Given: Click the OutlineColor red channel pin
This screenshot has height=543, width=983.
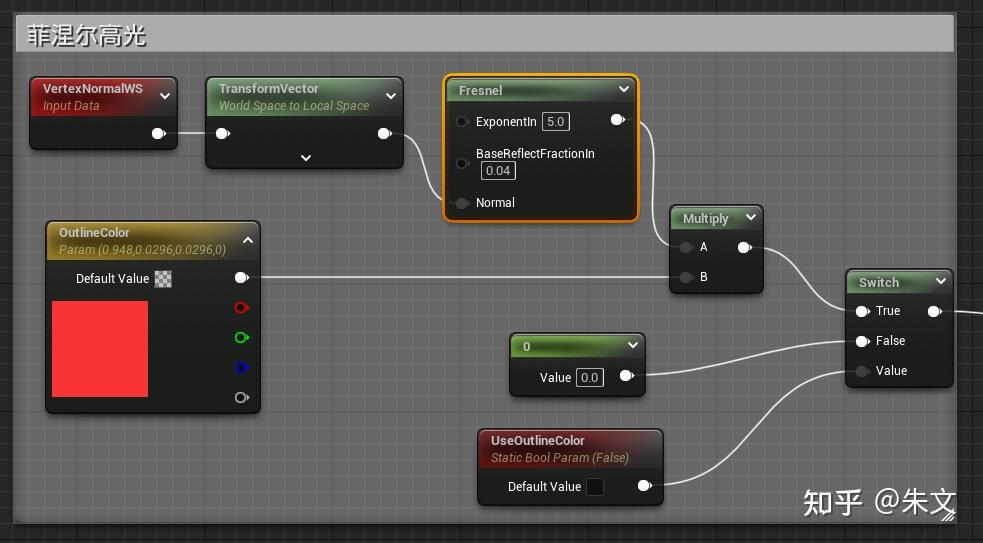Looking at the screenshot, I should 241,307.
